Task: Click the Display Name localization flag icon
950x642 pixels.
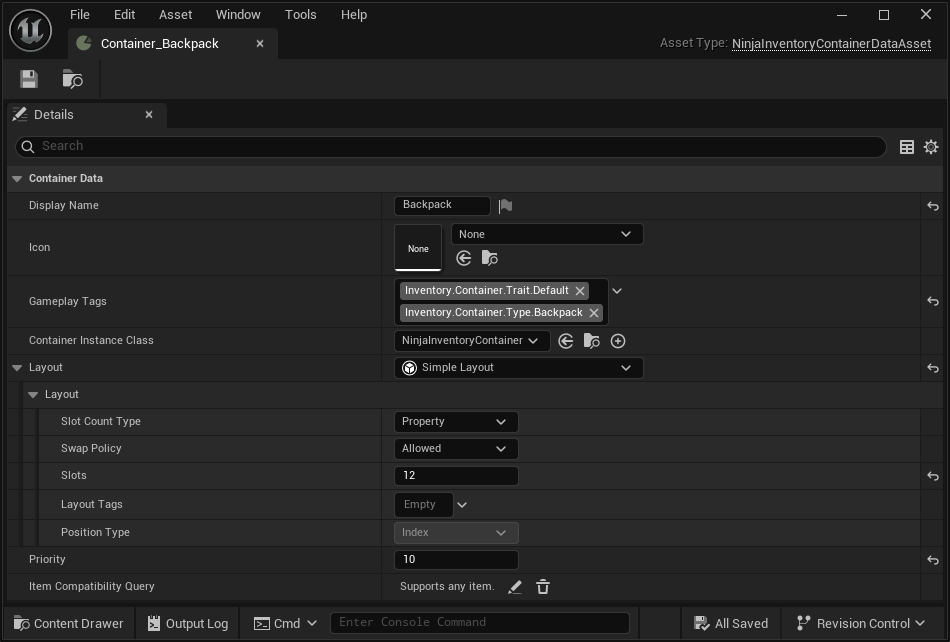Action: coord(505,206)
